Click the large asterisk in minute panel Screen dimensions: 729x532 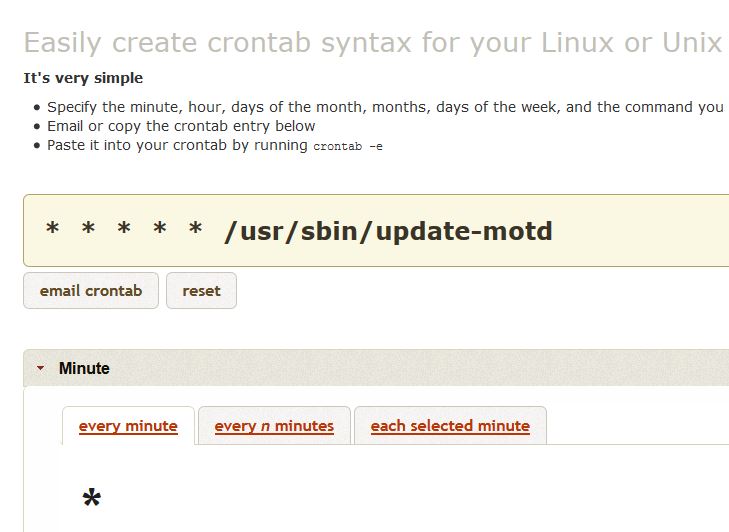point(92,499)
